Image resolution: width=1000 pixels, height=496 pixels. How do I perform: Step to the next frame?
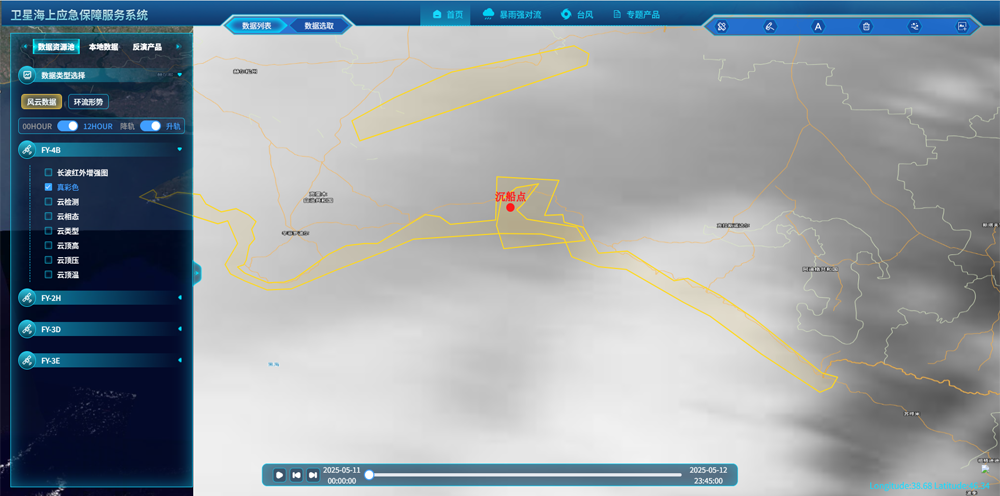[x=314, y=475]
